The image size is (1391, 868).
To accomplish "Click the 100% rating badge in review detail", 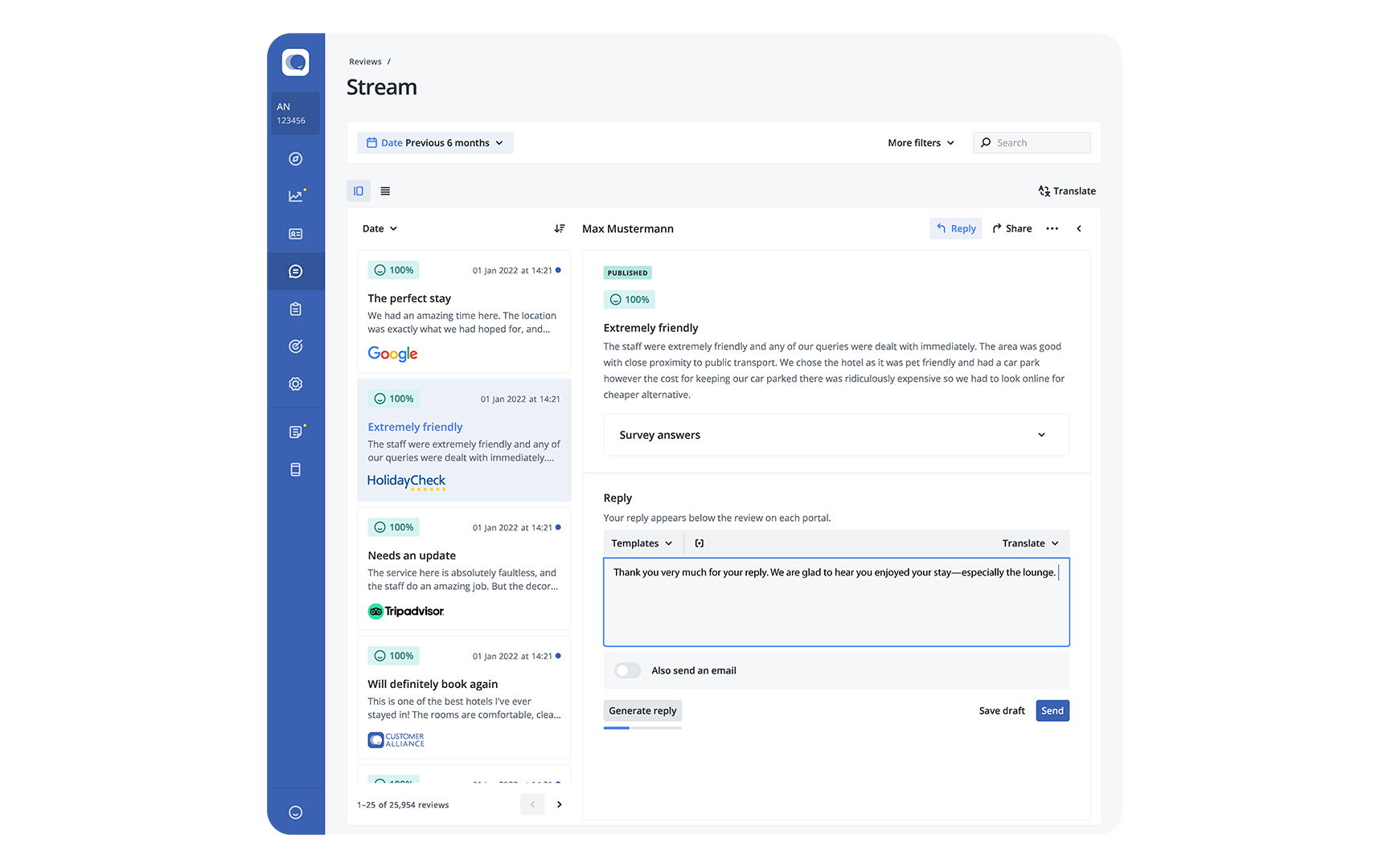I will click(630, 300).
